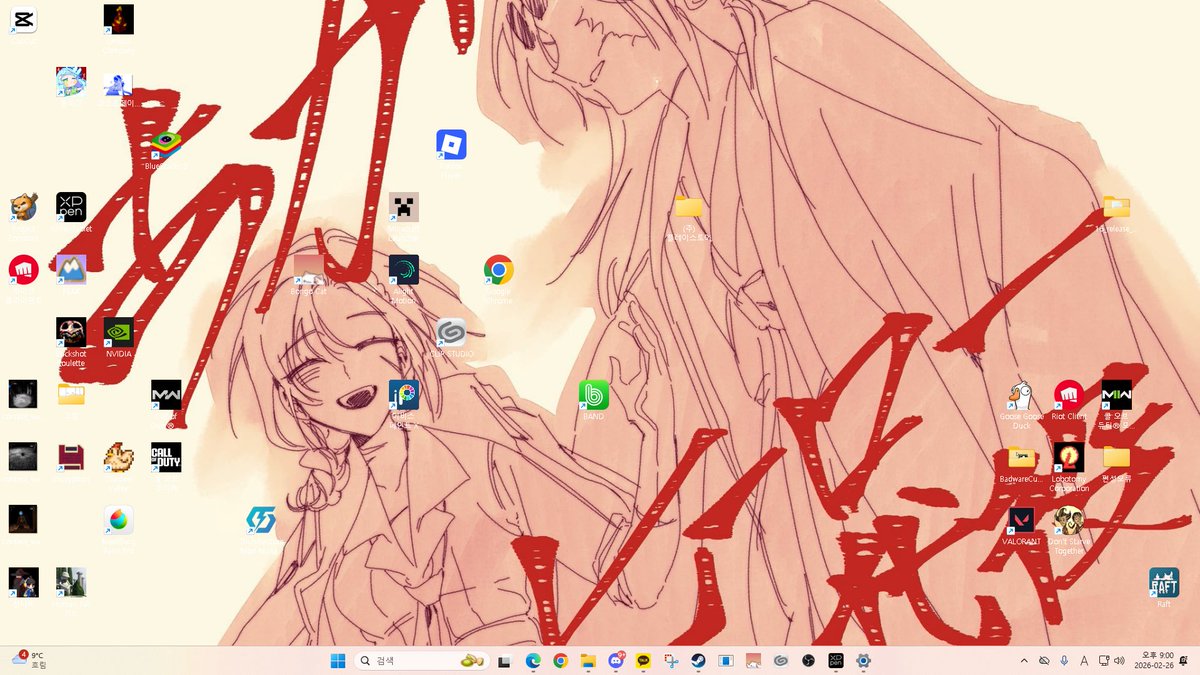Open the dark flame icon shortcut

pyautogui.click(x=118, y=20)
